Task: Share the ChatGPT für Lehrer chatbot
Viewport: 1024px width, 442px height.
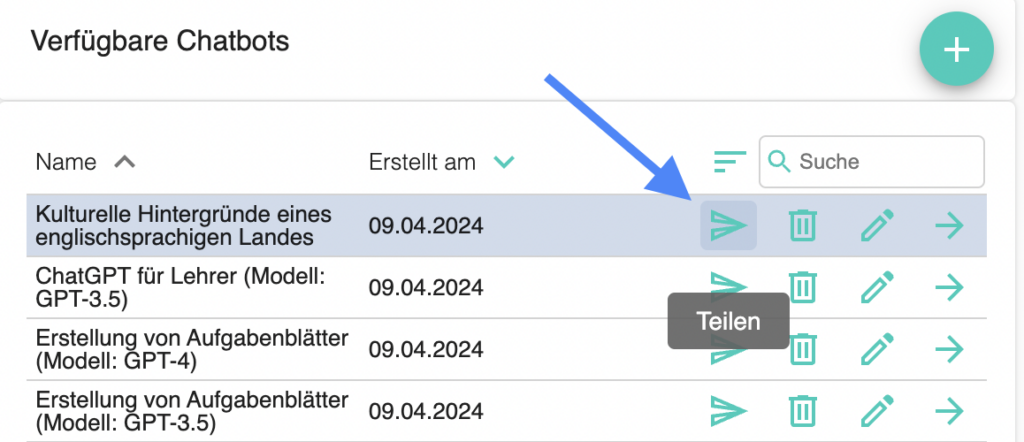Action: pos(728,287)
